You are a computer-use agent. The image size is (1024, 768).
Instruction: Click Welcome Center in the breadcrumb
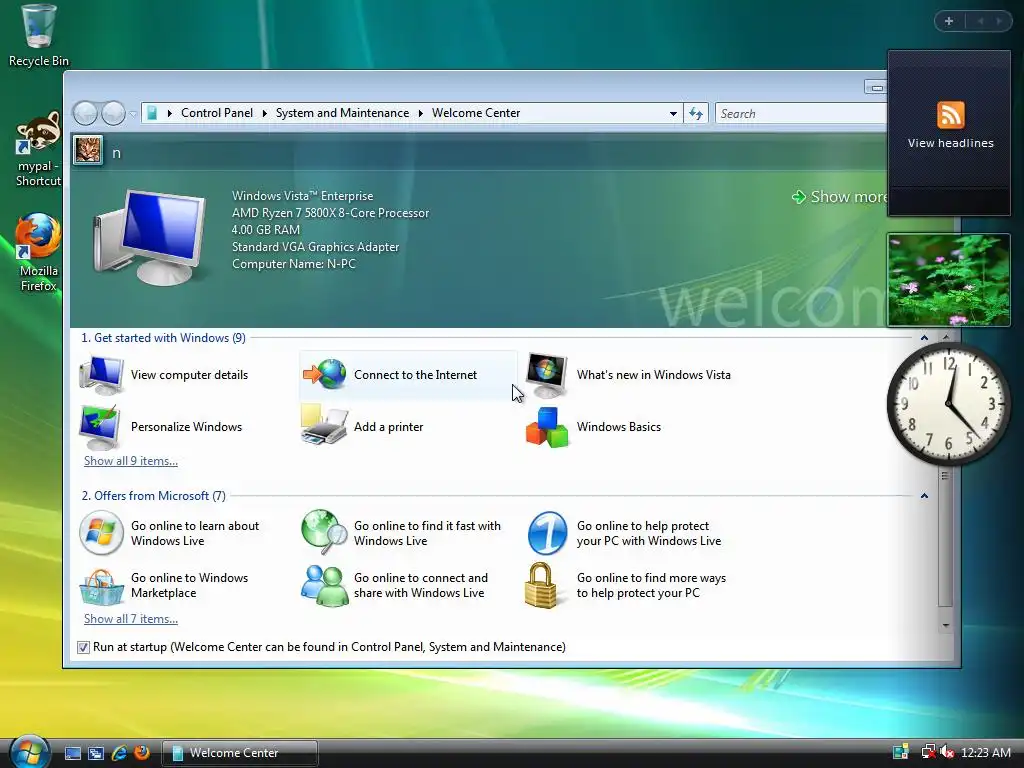476,113
